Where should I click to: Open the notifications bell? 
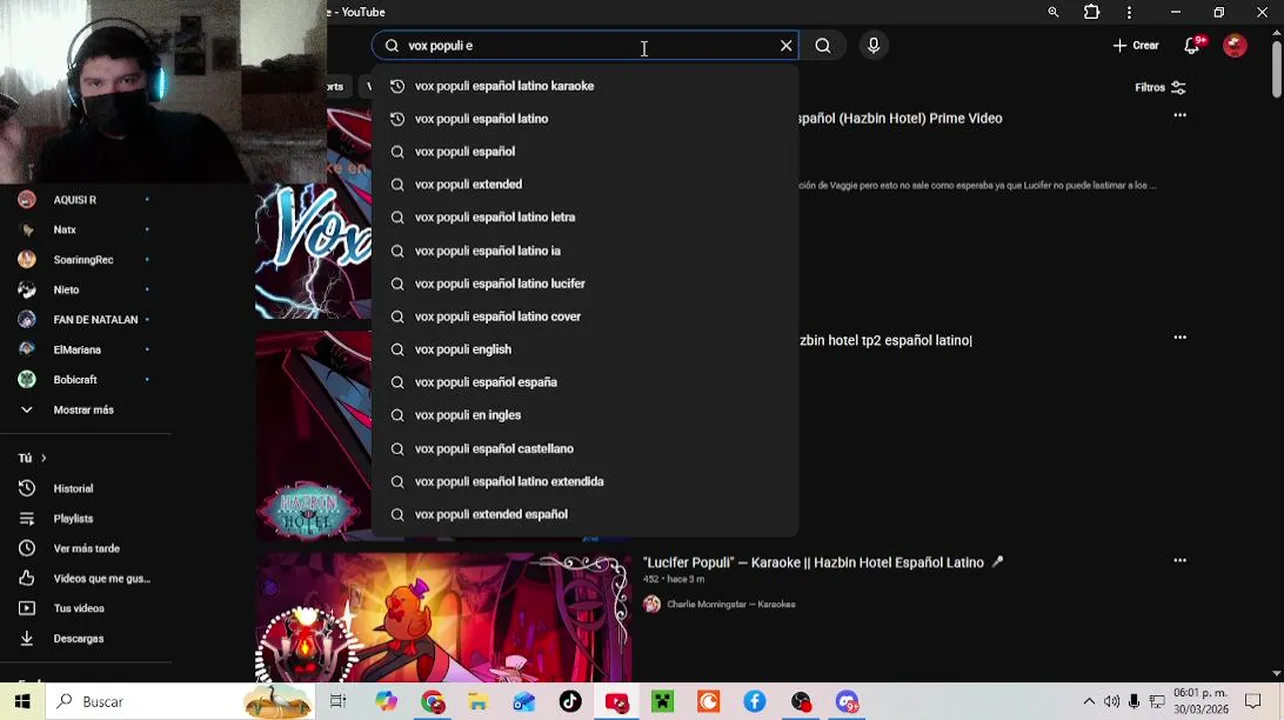(x=1192, y=46)
